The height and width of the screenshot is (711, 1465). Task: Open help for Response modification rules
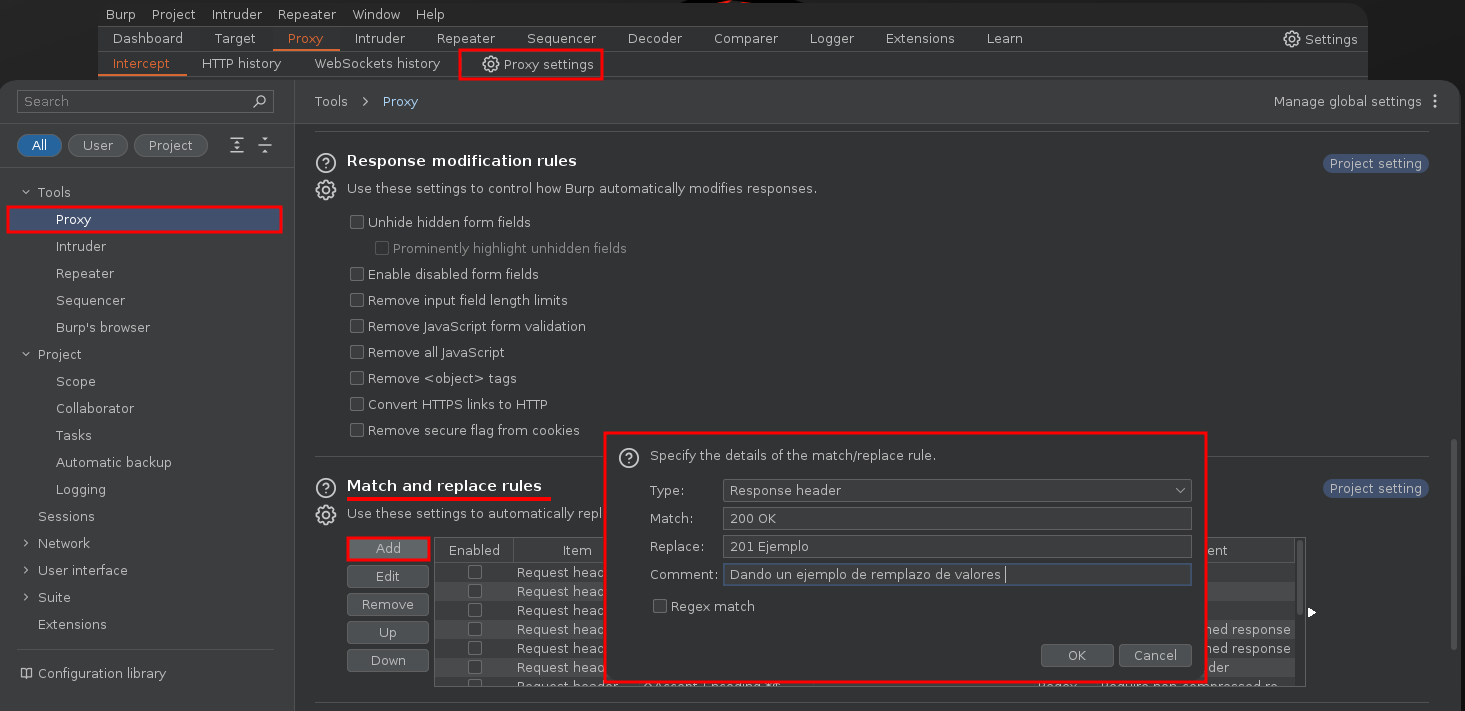pos(325,163)
